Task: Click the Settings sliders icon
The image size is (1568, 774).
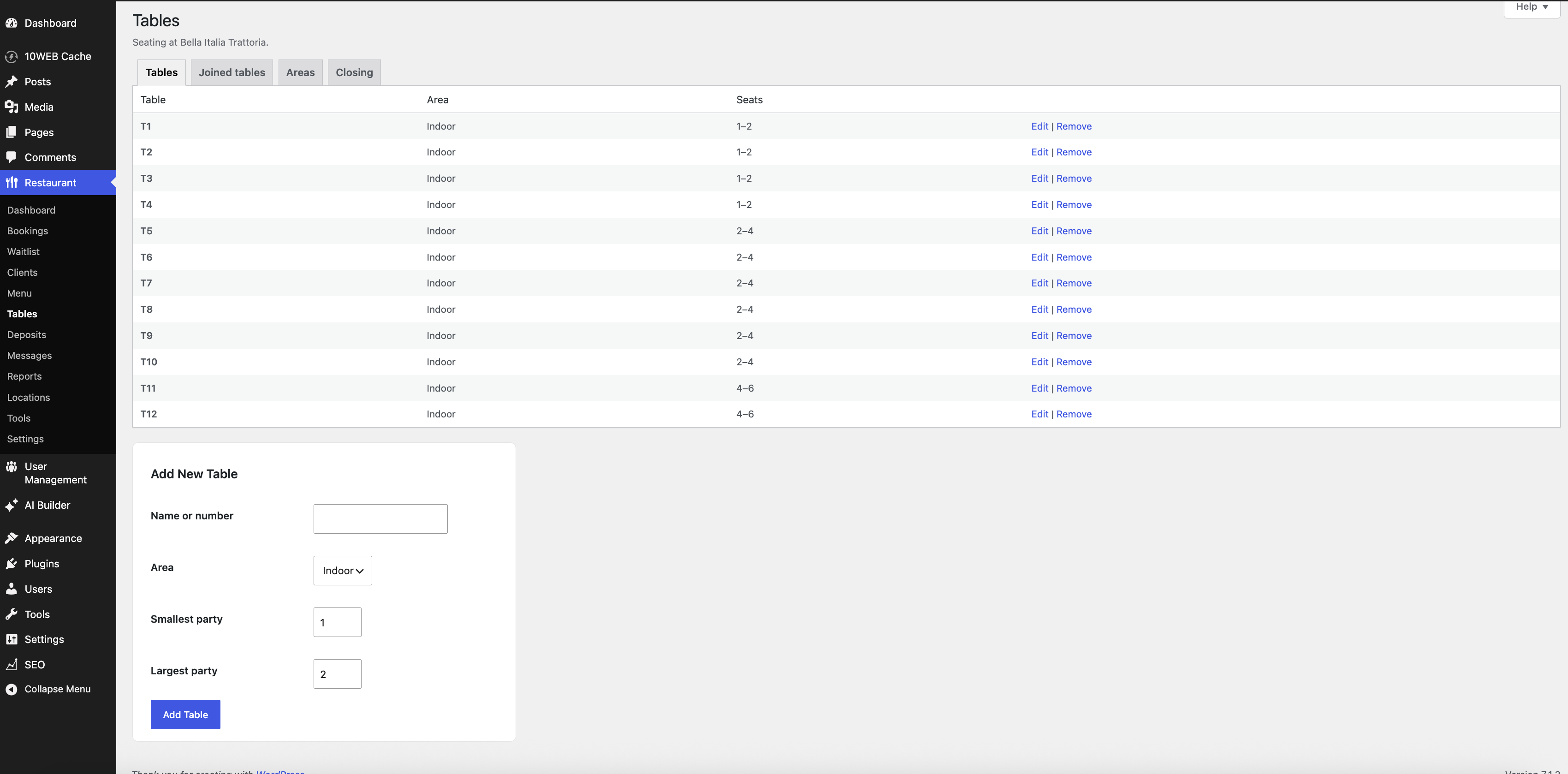Action: (x=12, y=639)
